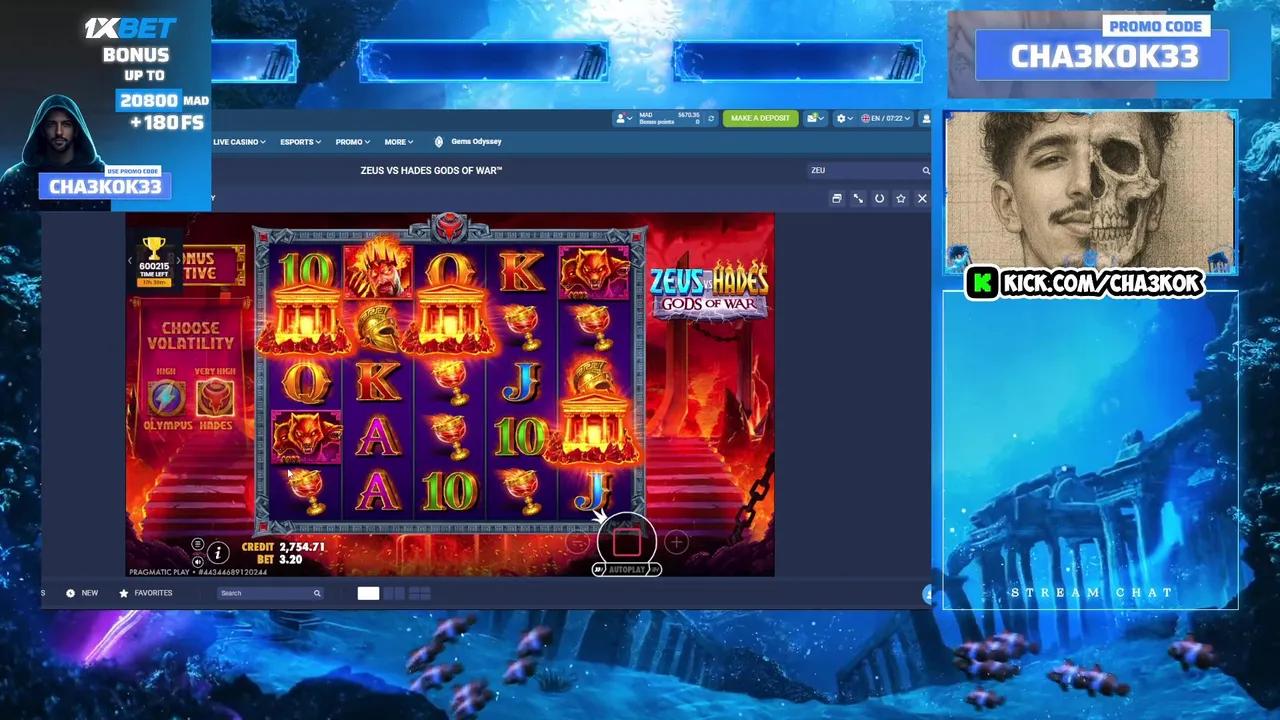Add Zeus vs Hades to favorites via star icon

coord(899,198)
